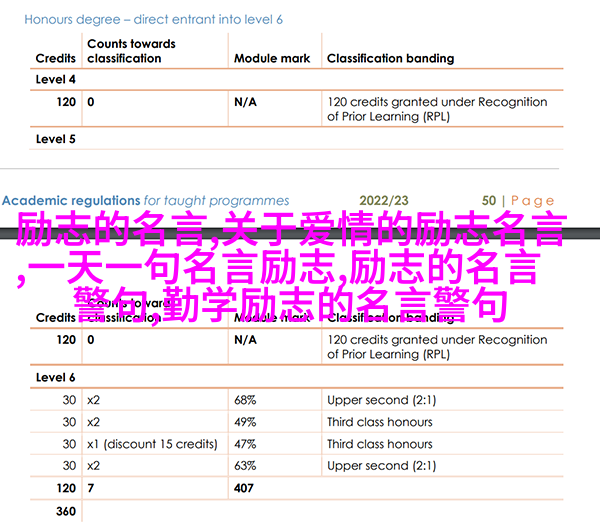Select the "47%" module mark cell
Viewport: 600px width, 524px height.
[x=245, y=444]
